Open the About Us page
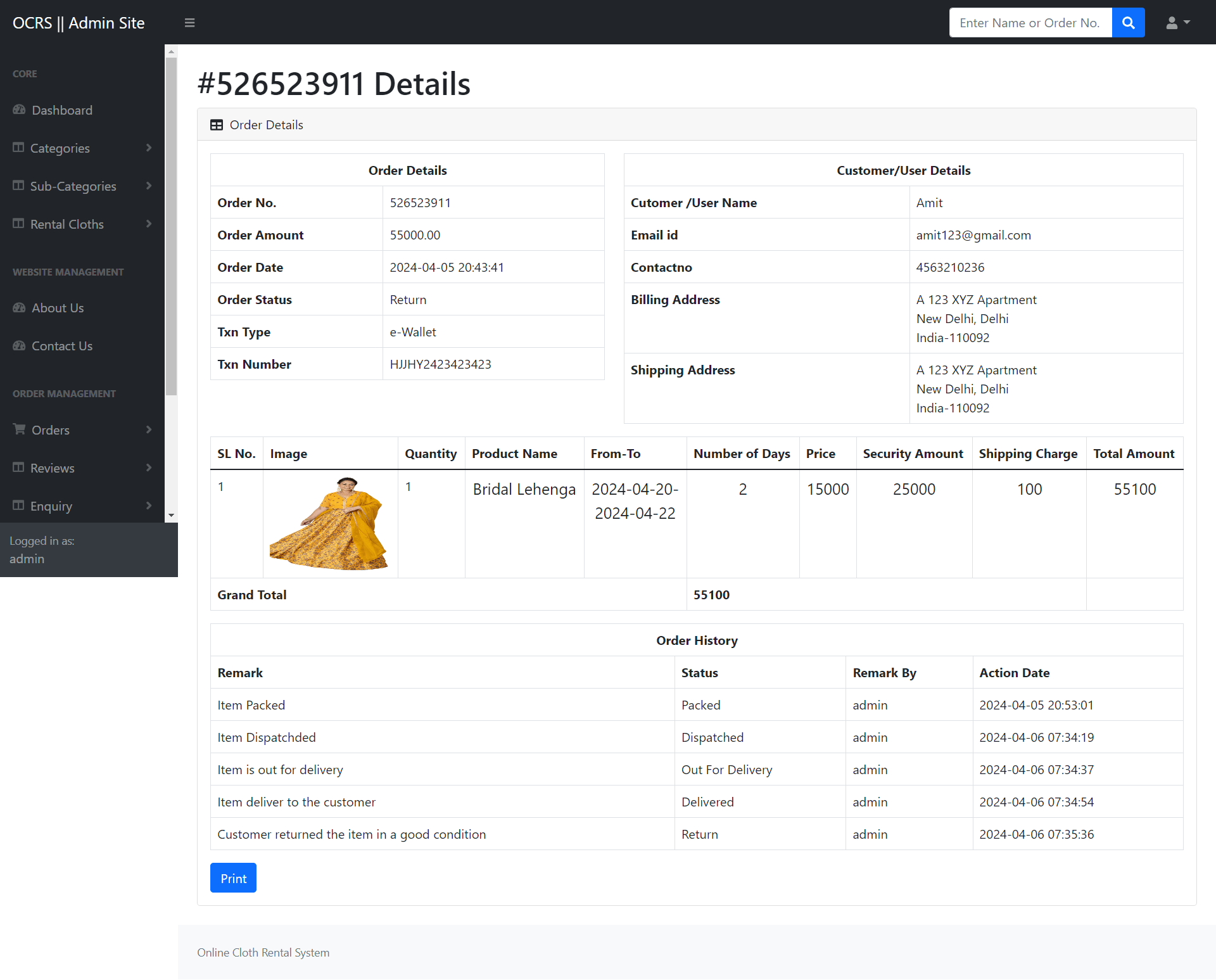 click(57, 307)
